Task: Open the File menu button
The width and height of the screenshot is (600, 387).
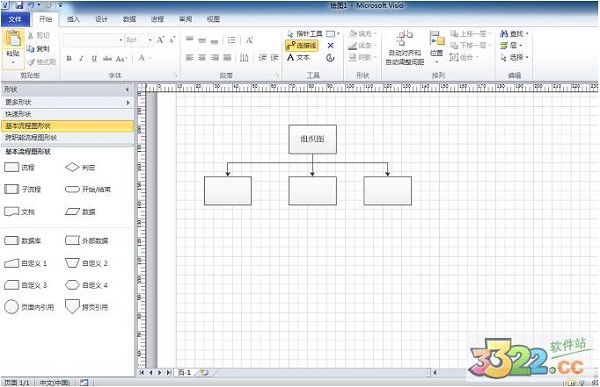Action: [15, 19]
